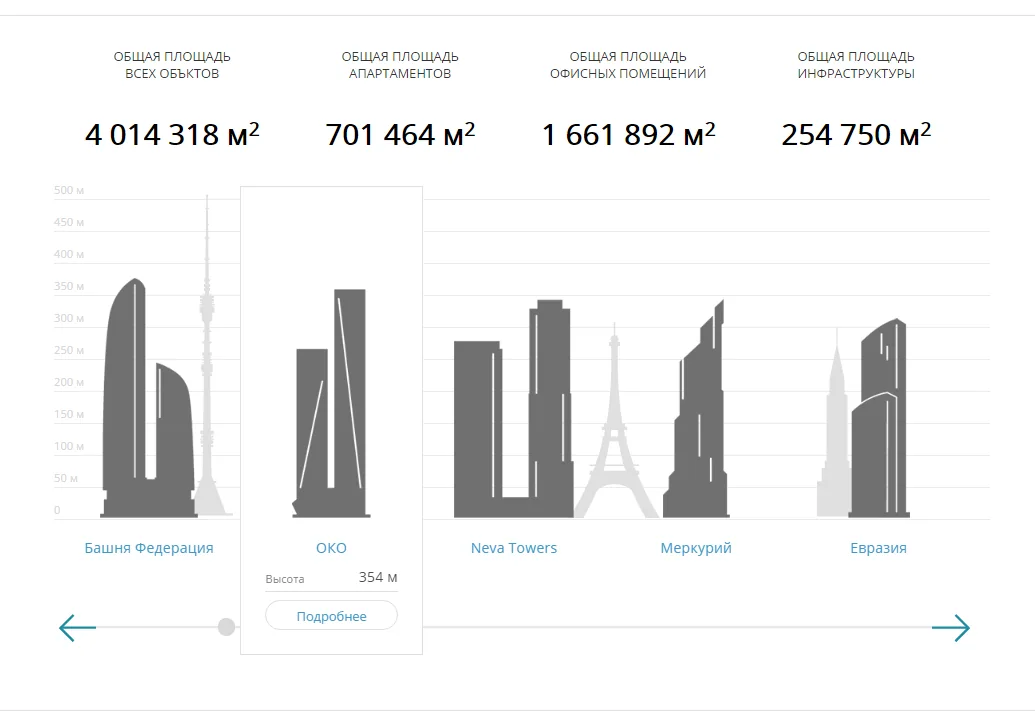Click the ОБЩАЯ ПЛОЩАДЬ ВСЕХ ОБЪКТОВ heading
The width and height of the screenshot is (1035, 714).
coord(172,65)
